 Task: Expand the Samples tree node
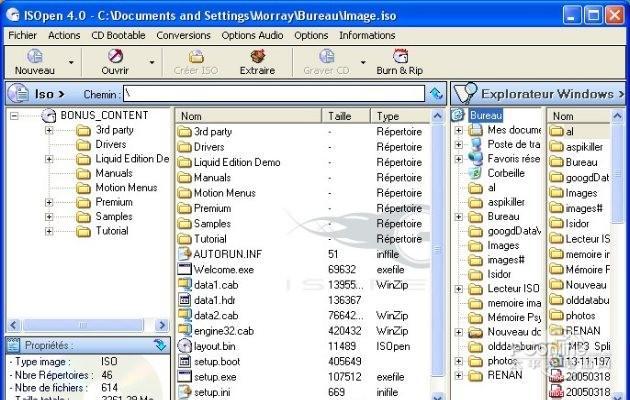[x=49, y=217]
